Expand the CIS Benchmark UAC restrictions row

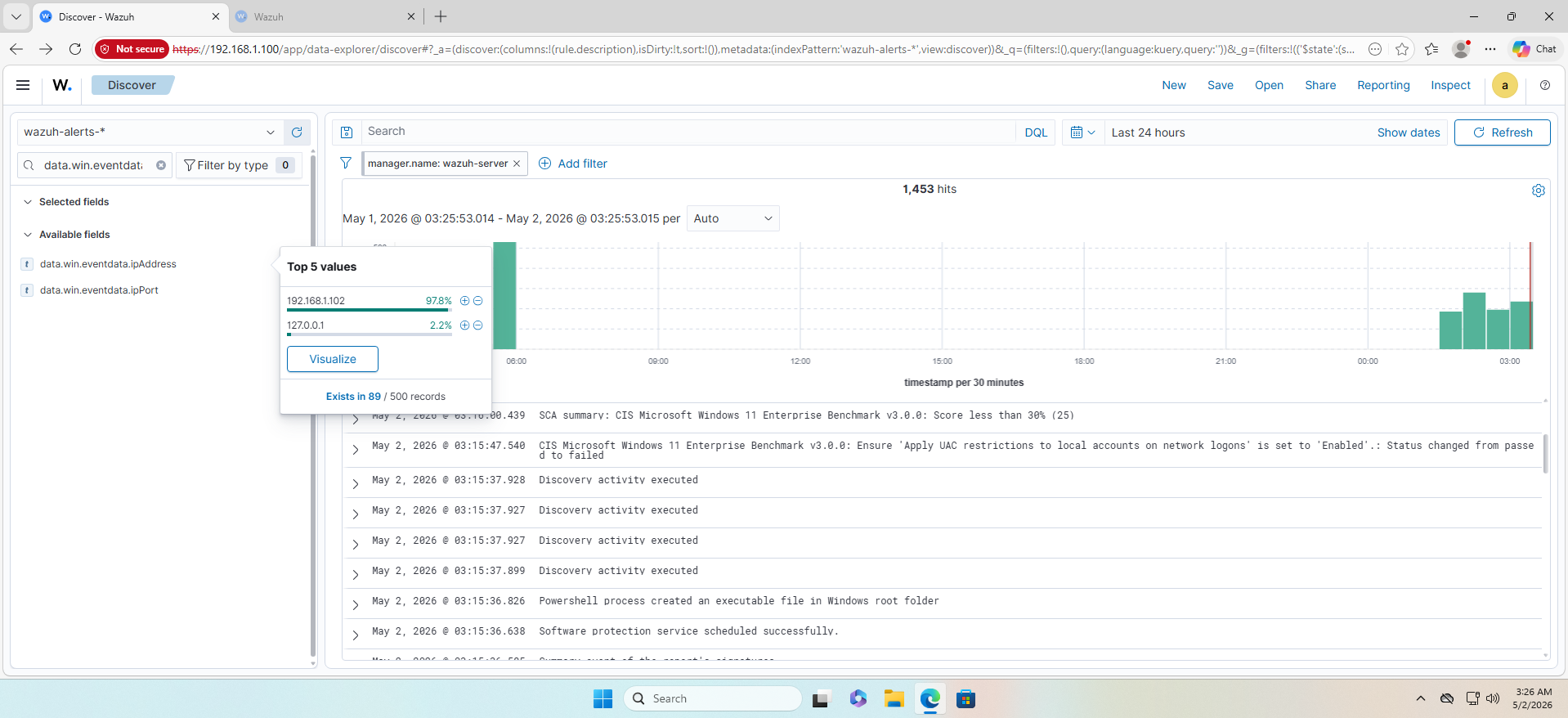pyautogui.click(x=356, y=450)
